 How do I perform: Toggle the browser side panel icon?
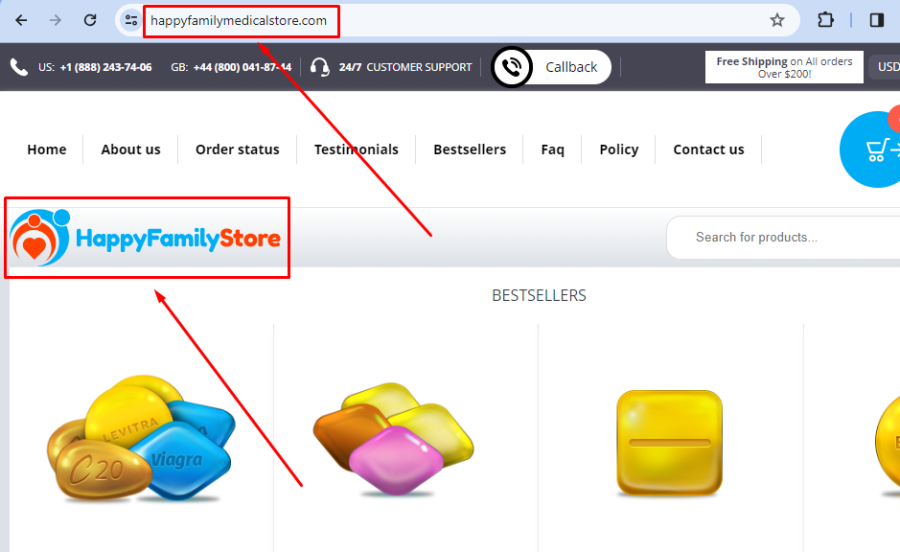click(876, 21)
